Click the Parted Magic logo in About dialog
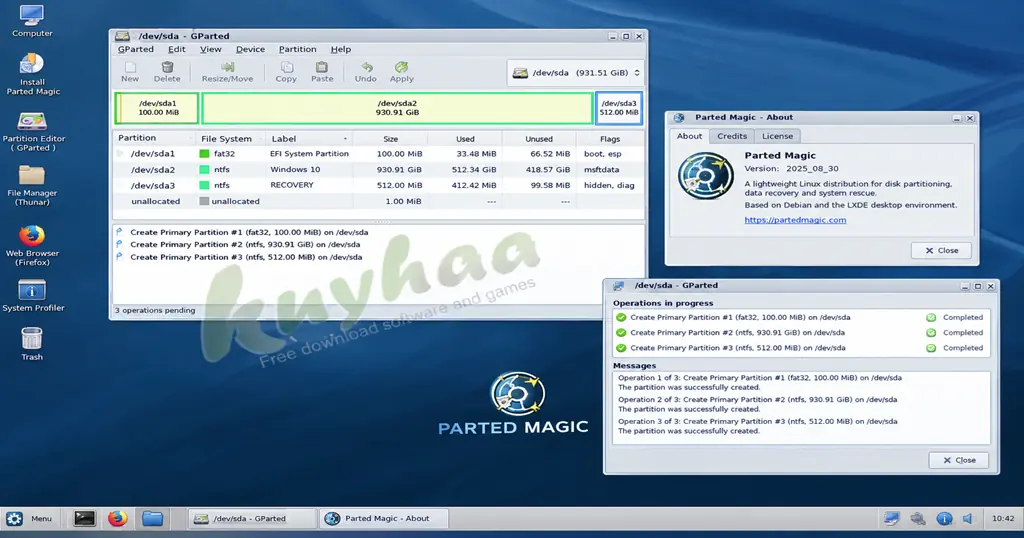 705,176
